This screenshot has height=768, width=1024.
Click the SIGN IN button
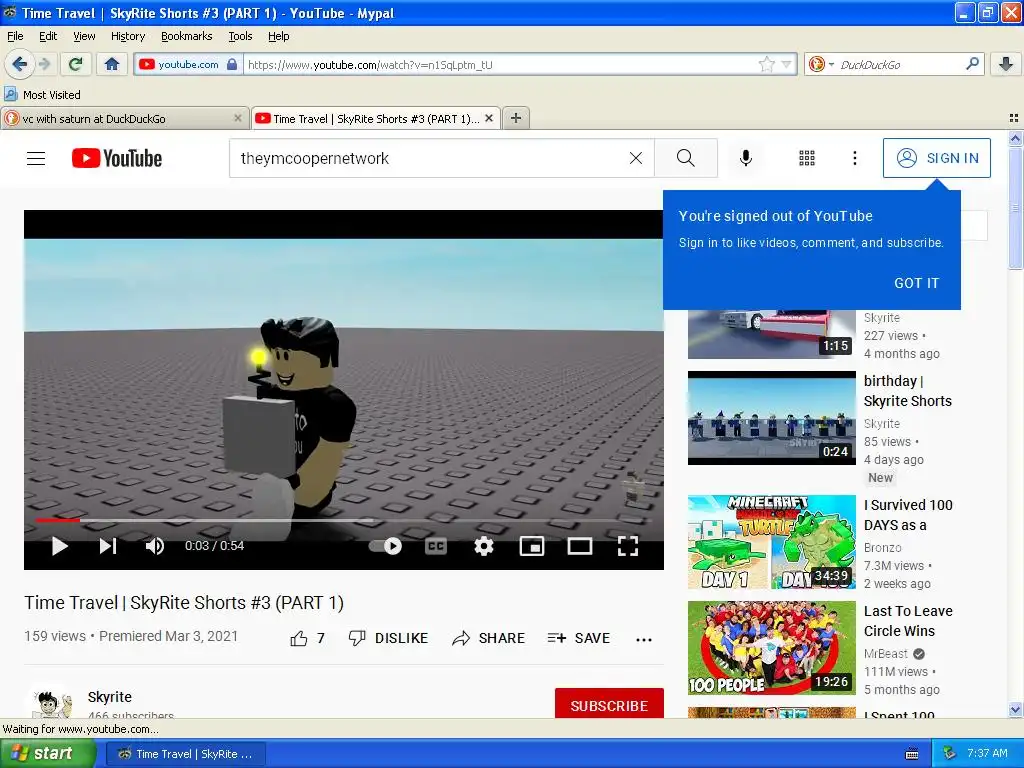tap(936, 158)
